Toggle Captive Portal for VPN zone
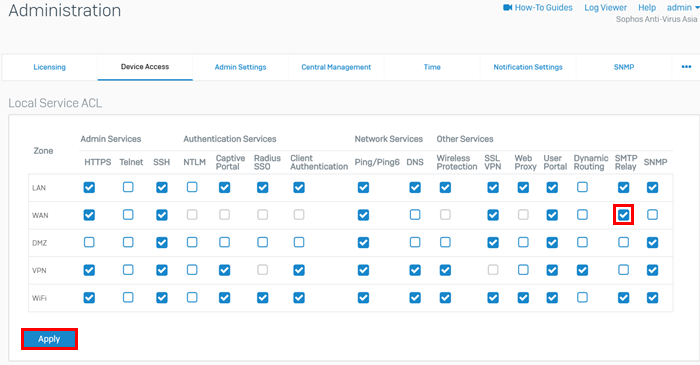700x365 pixels. [x=225, y=270]
